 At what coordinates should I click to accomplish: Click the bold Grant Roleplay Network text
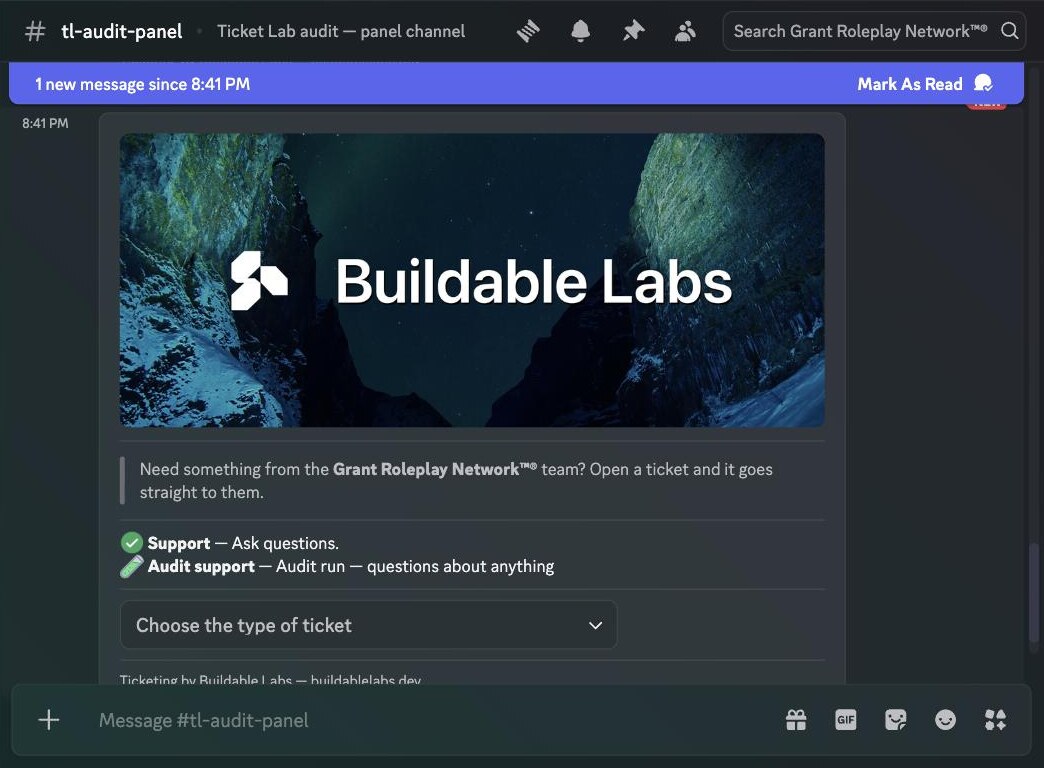point(435,469)
